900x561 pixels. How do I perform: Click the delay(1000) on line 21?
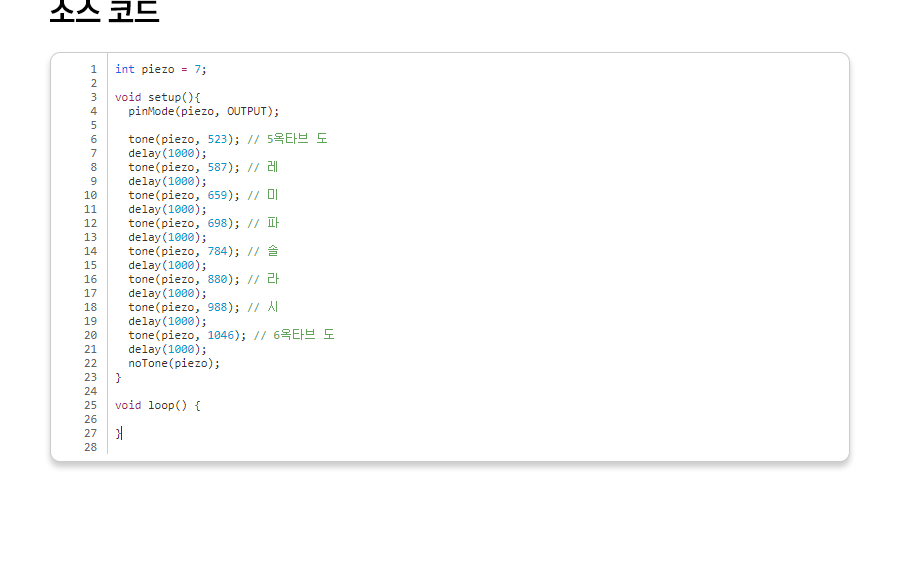pos(167,349)
